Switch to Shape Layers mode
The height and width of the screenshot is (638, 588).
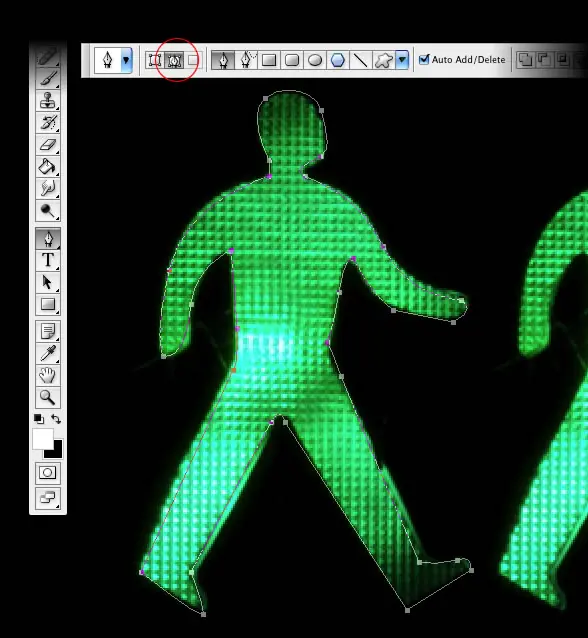(x=155, y=60)
